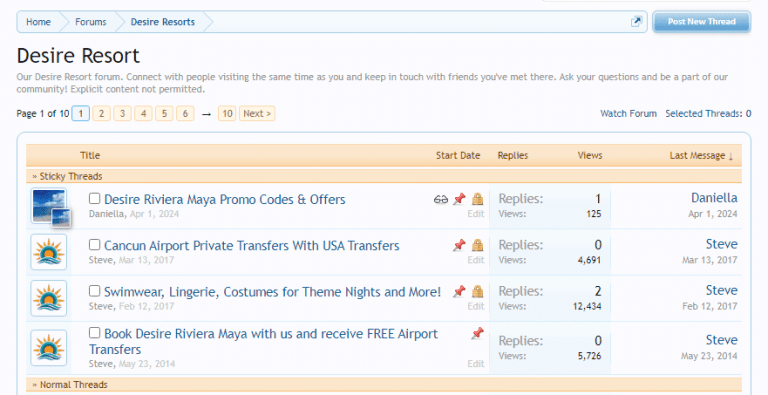
Task: Open Desire Riviera Maya Promo Codes & Offers thread
Action: [x=225, y=199]
